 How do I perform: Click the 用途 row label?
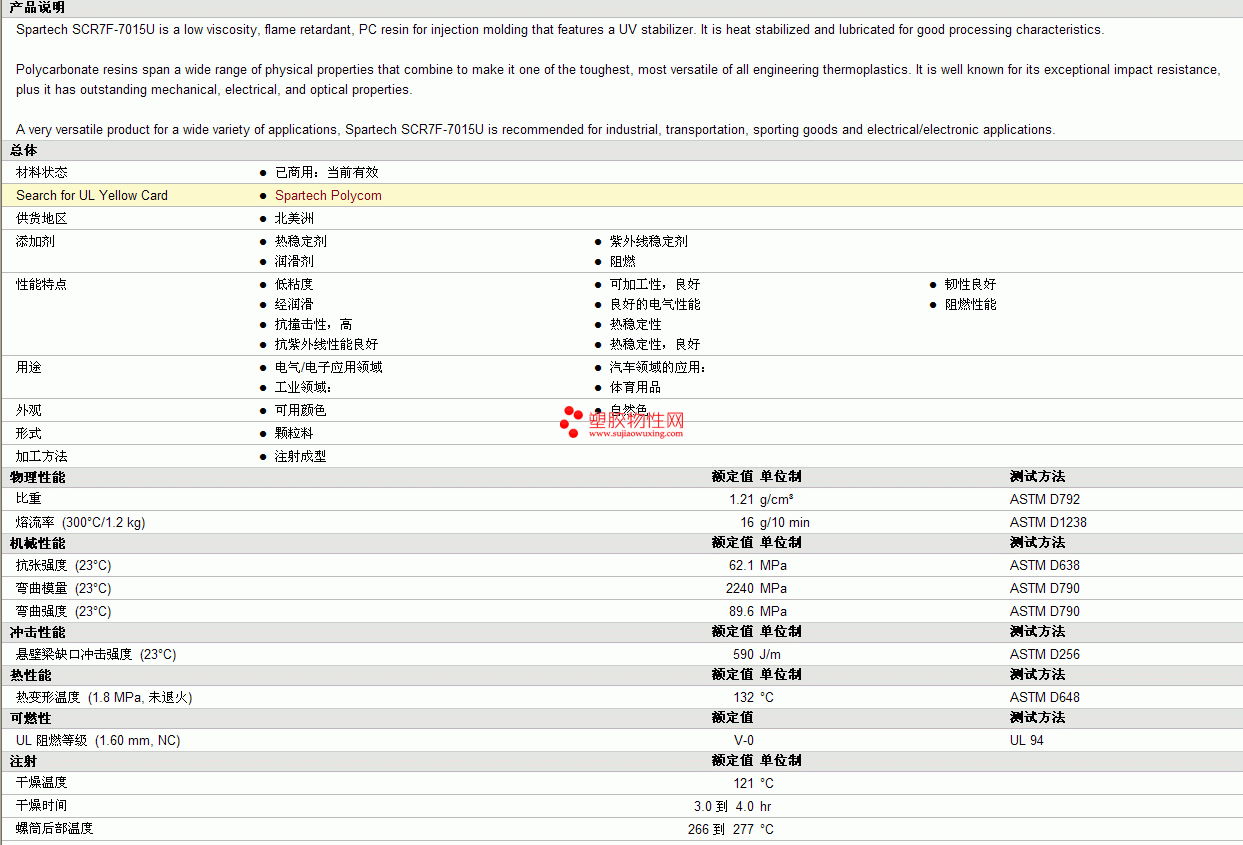[29, 368]
